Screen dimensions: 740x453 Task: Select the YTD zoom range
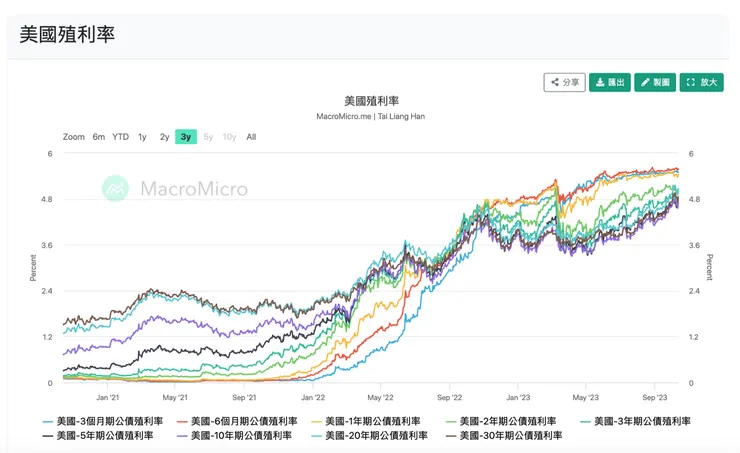click(x=120, y=137)
